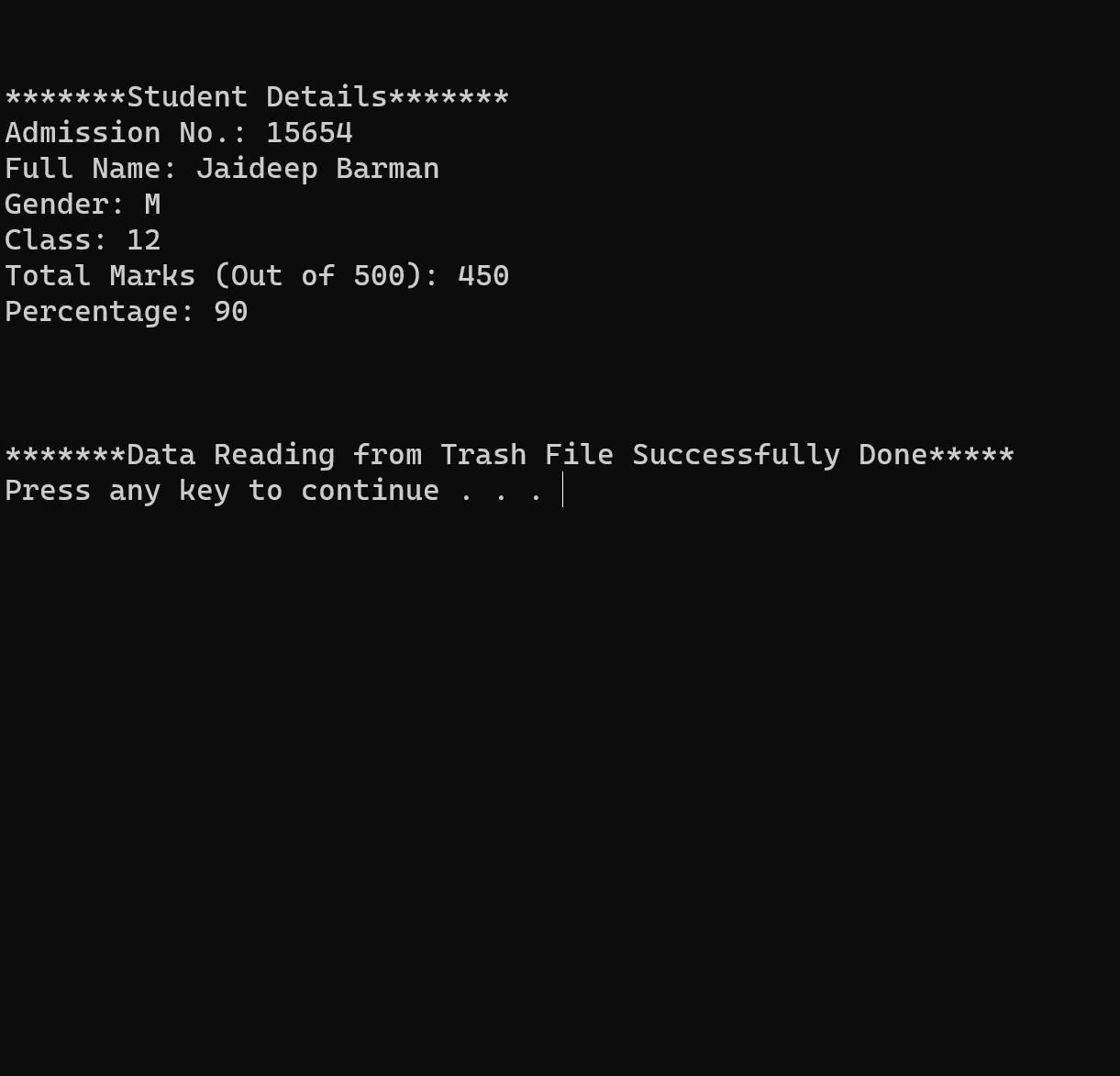Click the total marks value 450

[483, 276]
